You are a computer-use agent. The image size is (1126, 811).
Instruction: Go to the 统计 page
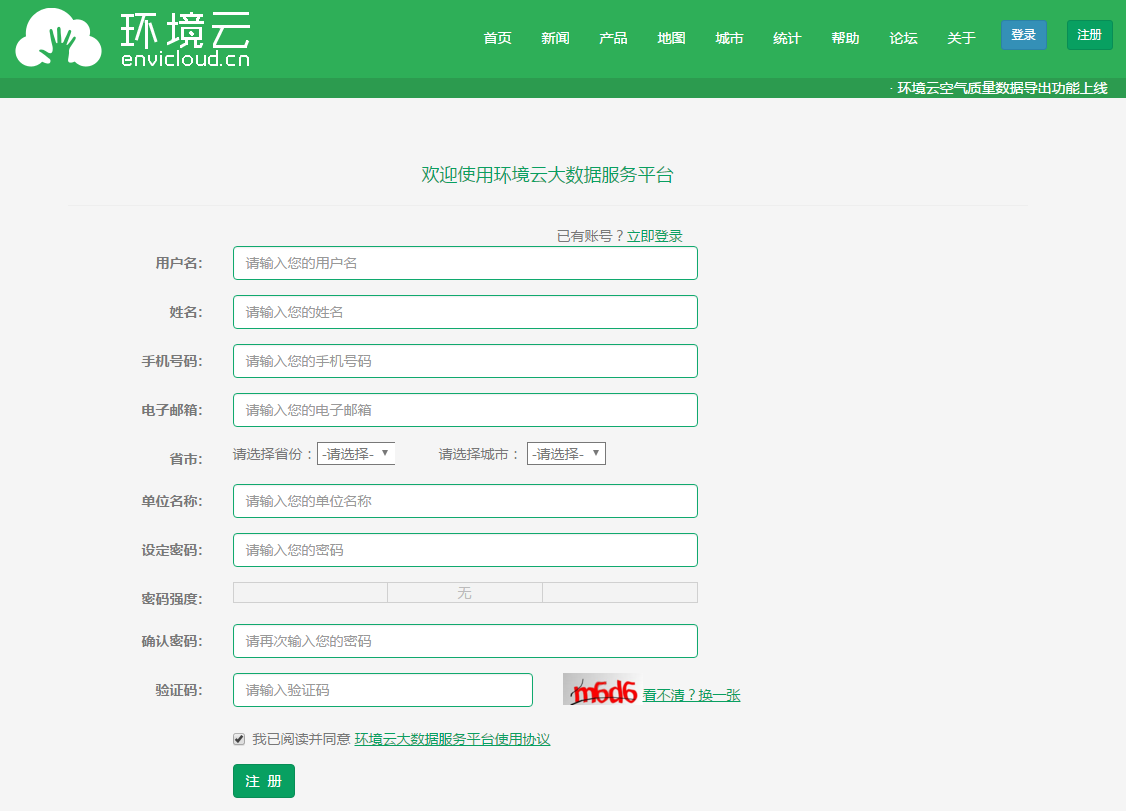pyautogui.click(x=787, y=38)
